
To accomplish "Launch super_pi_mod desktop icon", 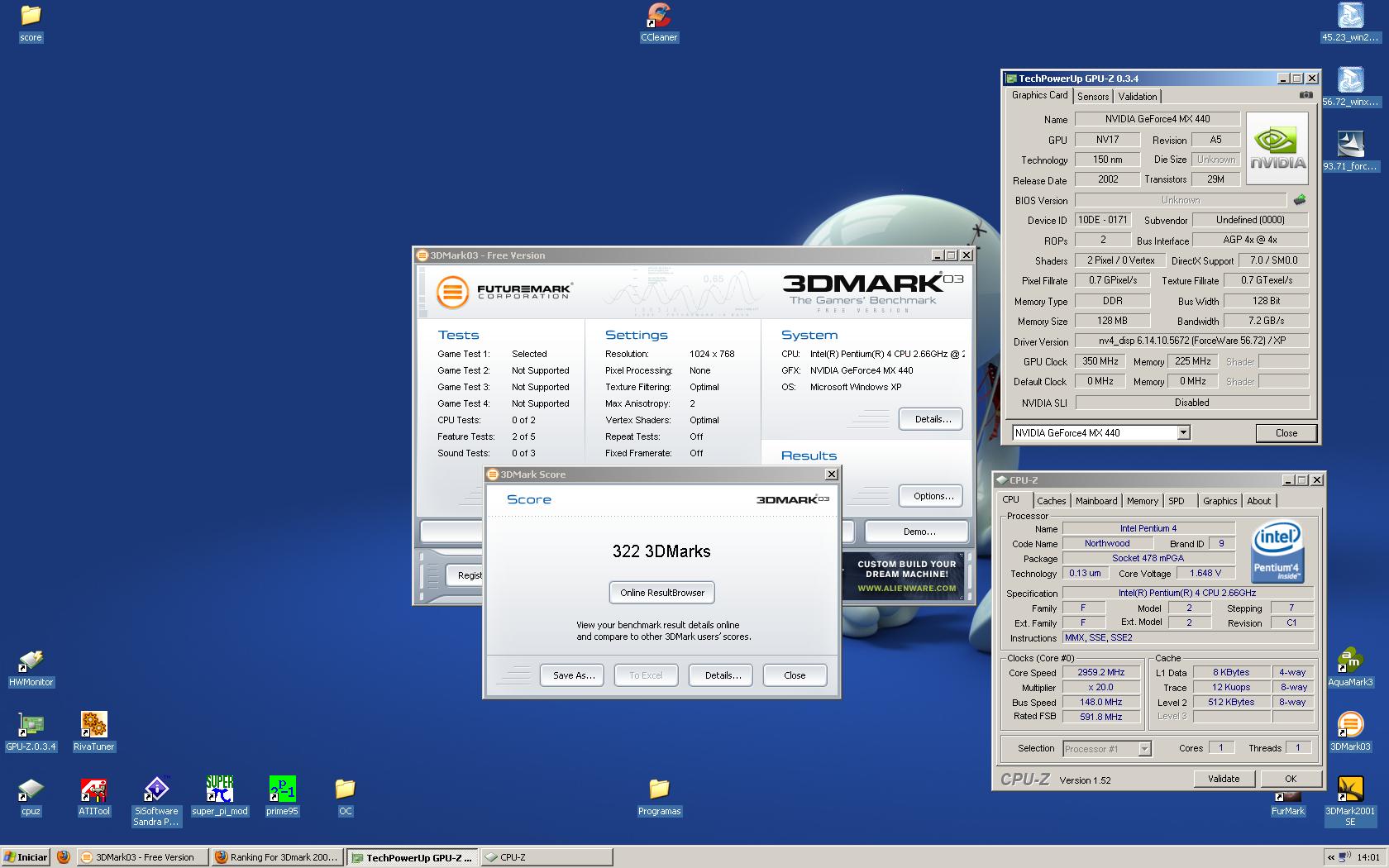I will pos(219,797).
